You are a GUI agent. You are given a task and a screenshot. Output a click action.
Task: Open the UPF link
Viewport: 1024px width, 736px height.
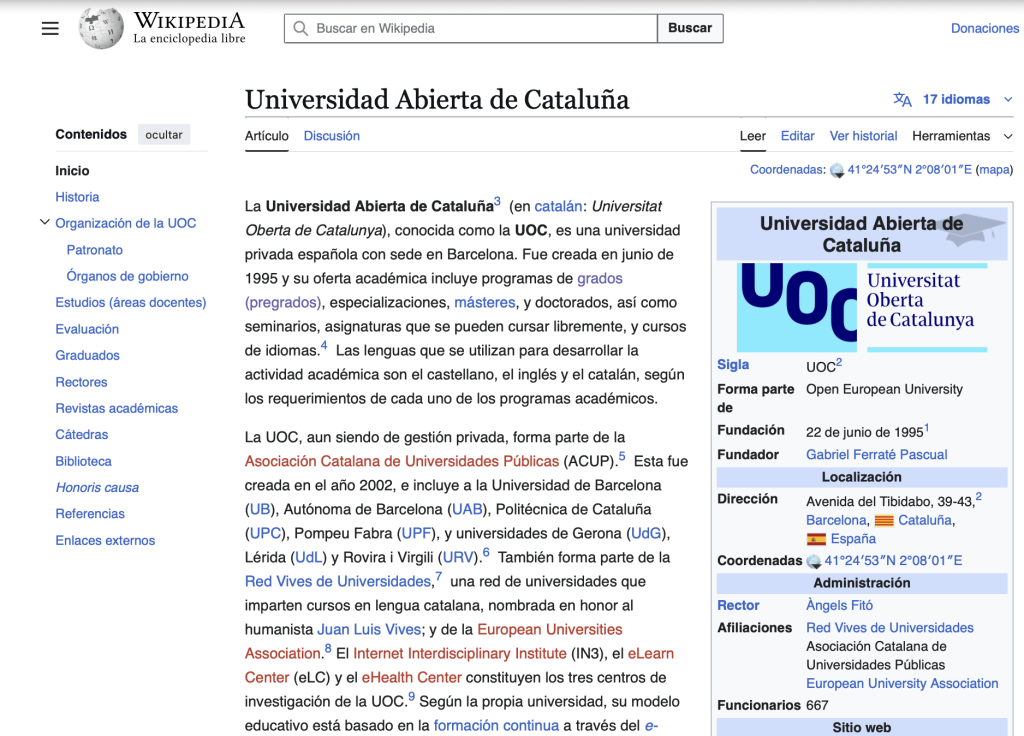tap(417, 534)
